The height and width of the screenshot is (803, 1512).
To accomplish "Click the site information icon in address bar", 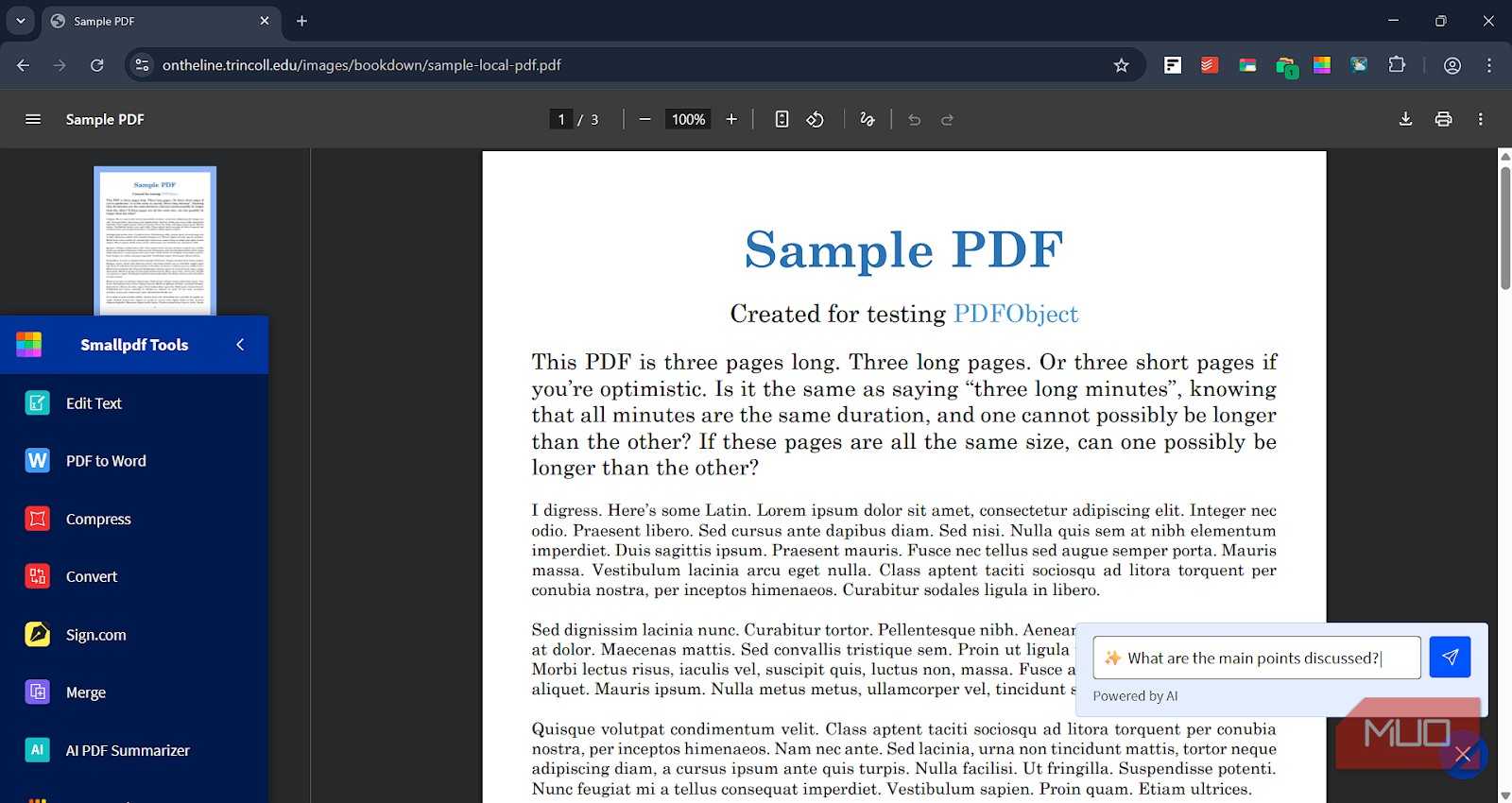I will tap(142, 65).
